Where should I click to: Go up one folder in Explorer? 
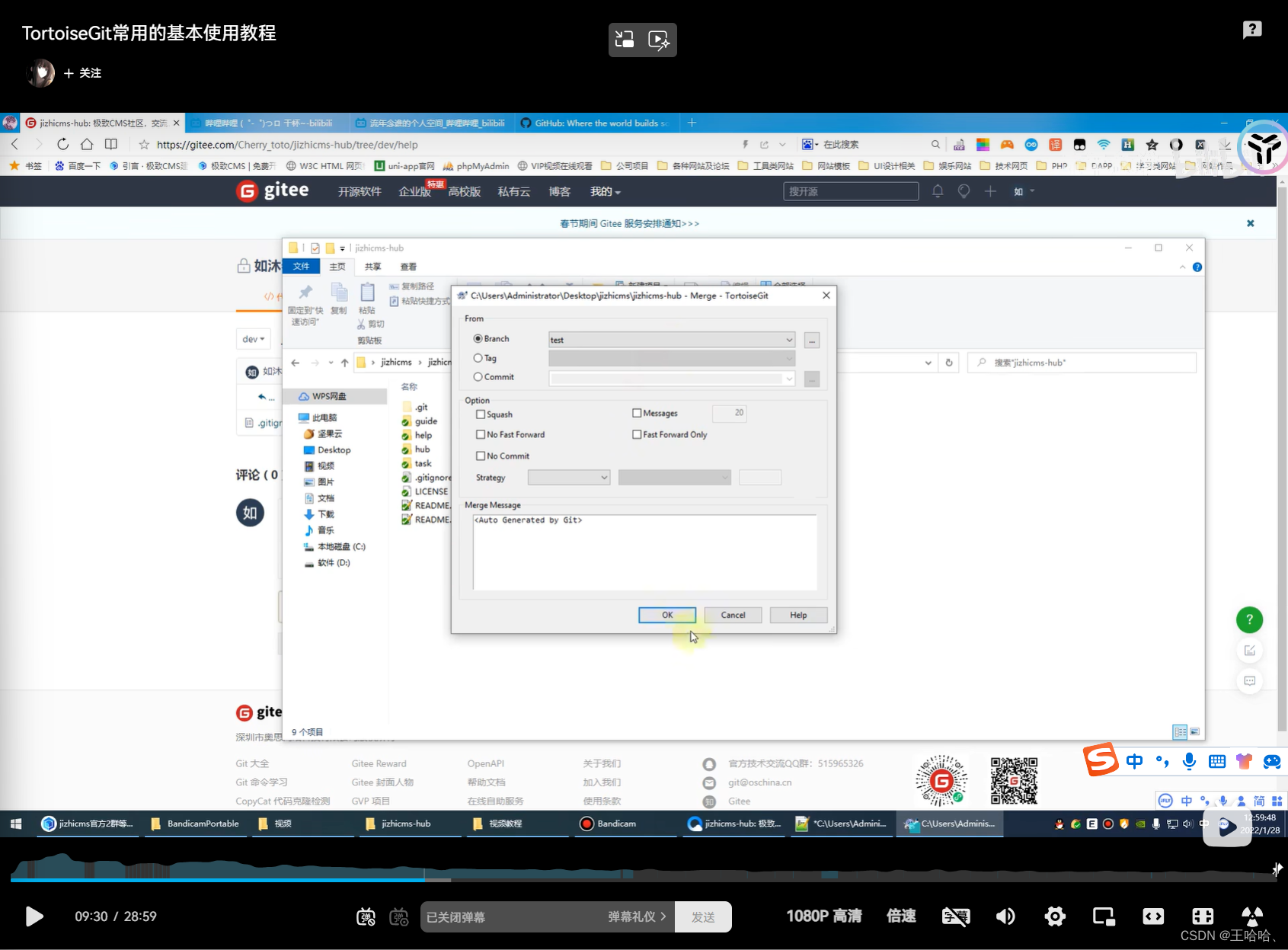coord(344,363)
